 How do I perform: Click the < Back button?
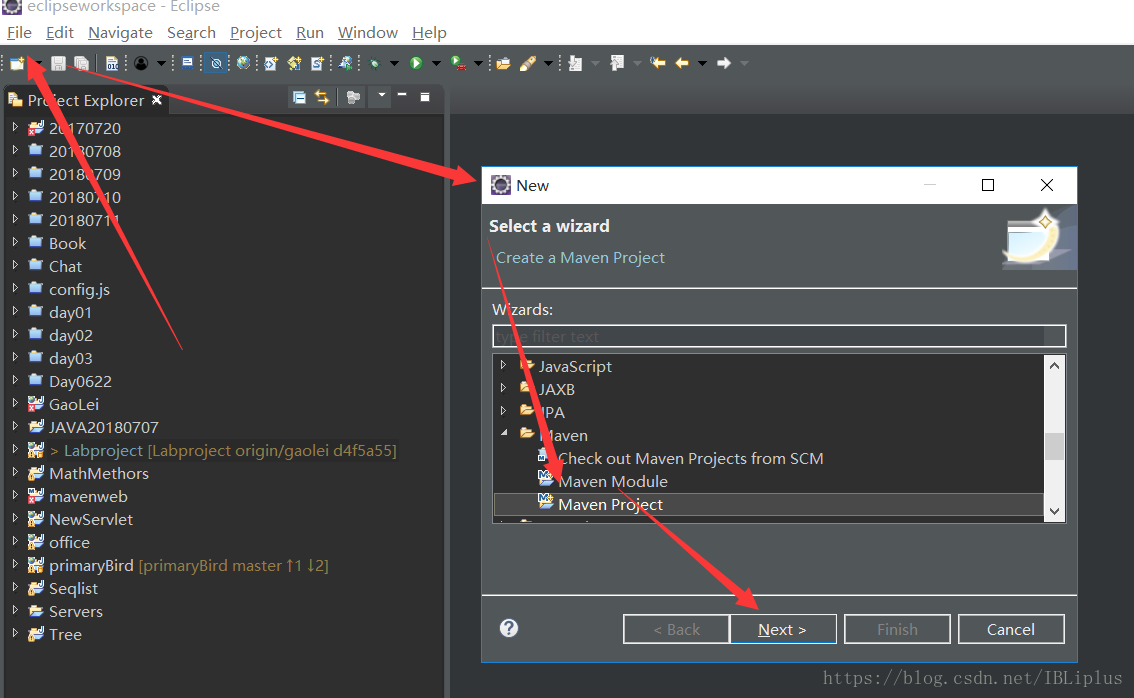pyautogui.click(x=676, y=629)
